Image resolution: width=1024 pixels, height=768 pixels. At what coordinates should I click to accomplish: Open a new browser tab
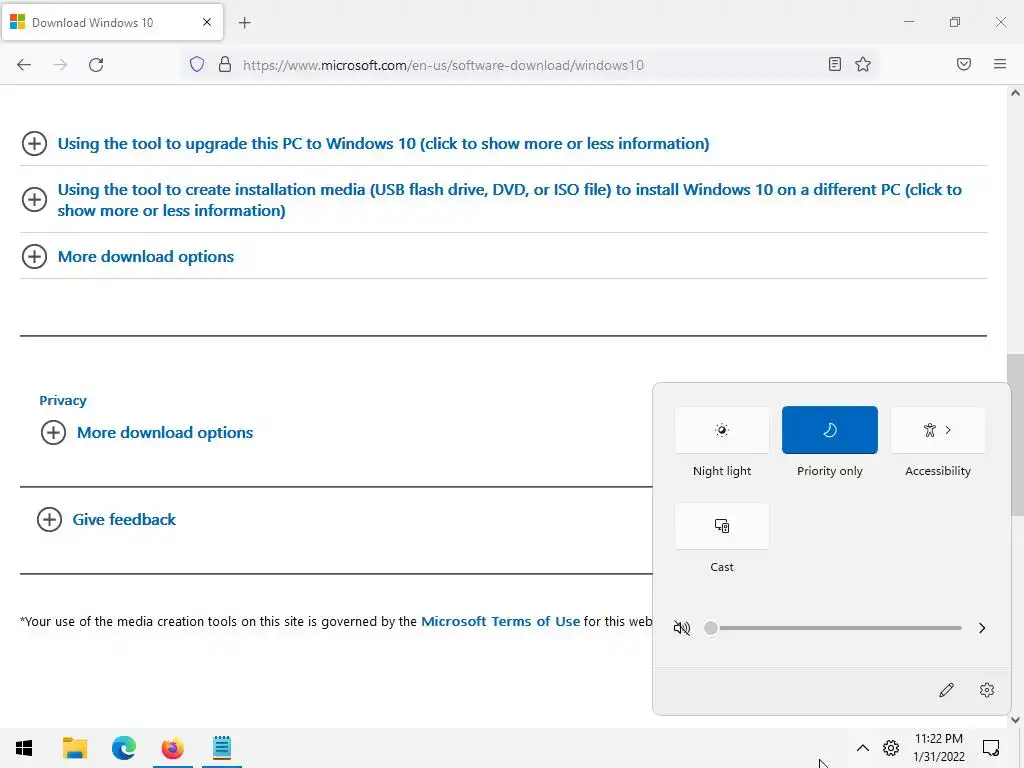click(244, 23)
